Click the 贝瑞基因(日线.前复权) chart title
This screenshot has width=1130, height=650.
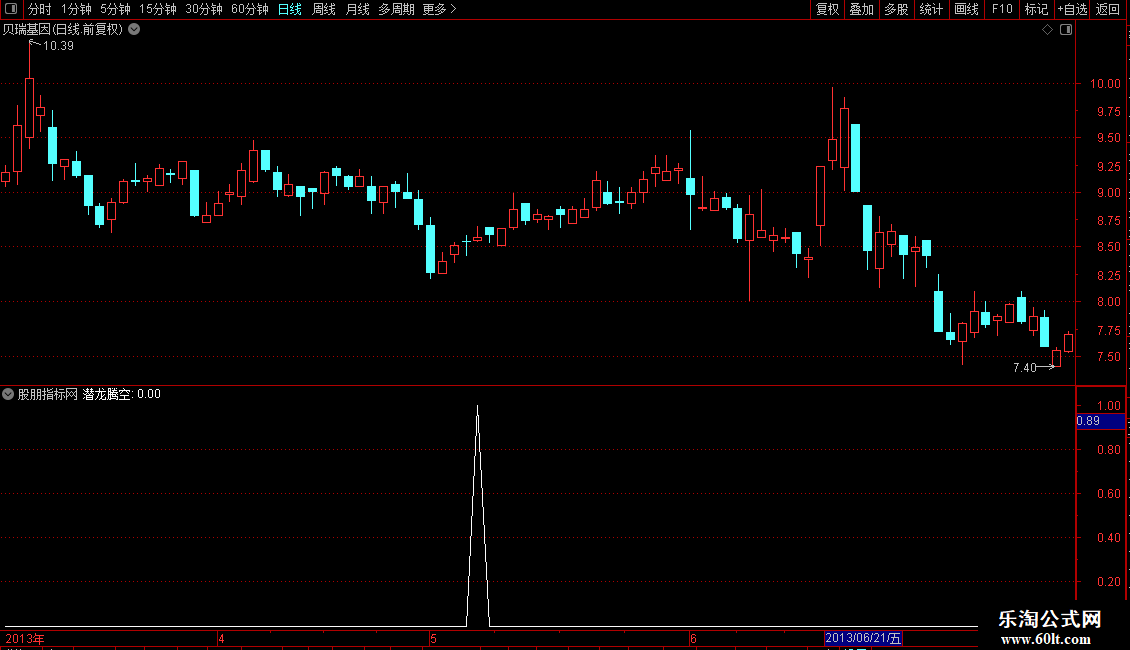click(63, 30)
